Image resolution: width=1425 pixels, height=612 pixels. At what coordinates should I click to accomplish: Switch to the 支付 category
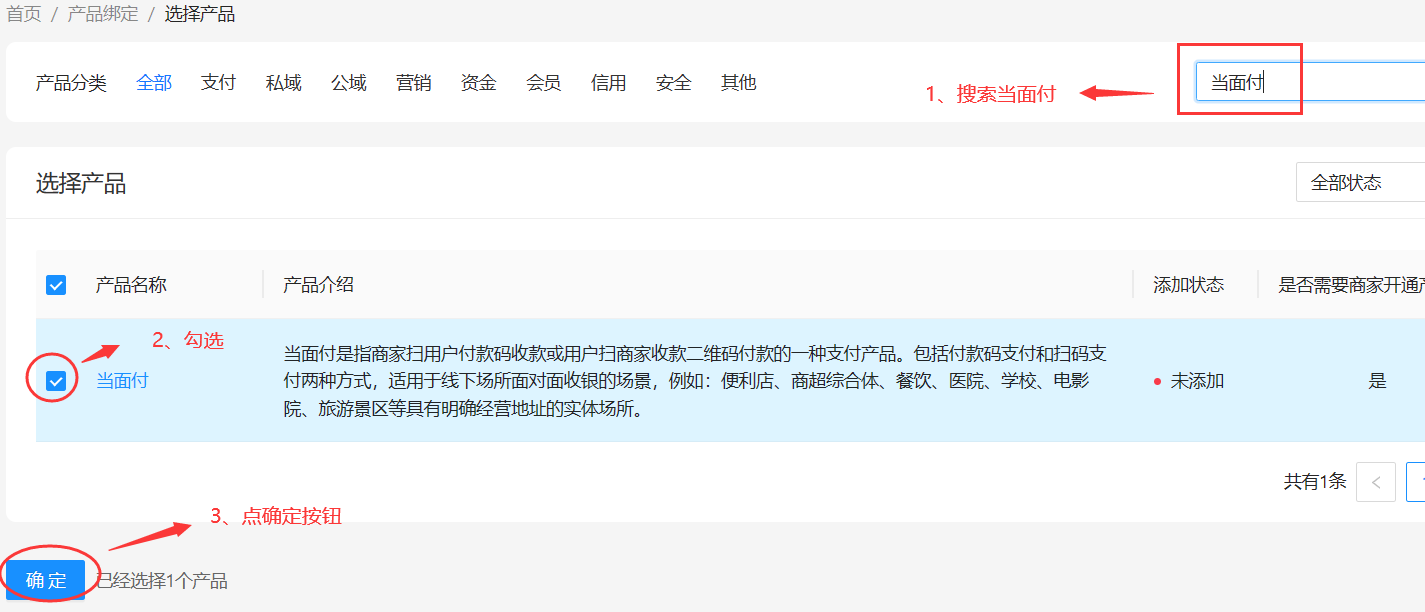[218, 83]
